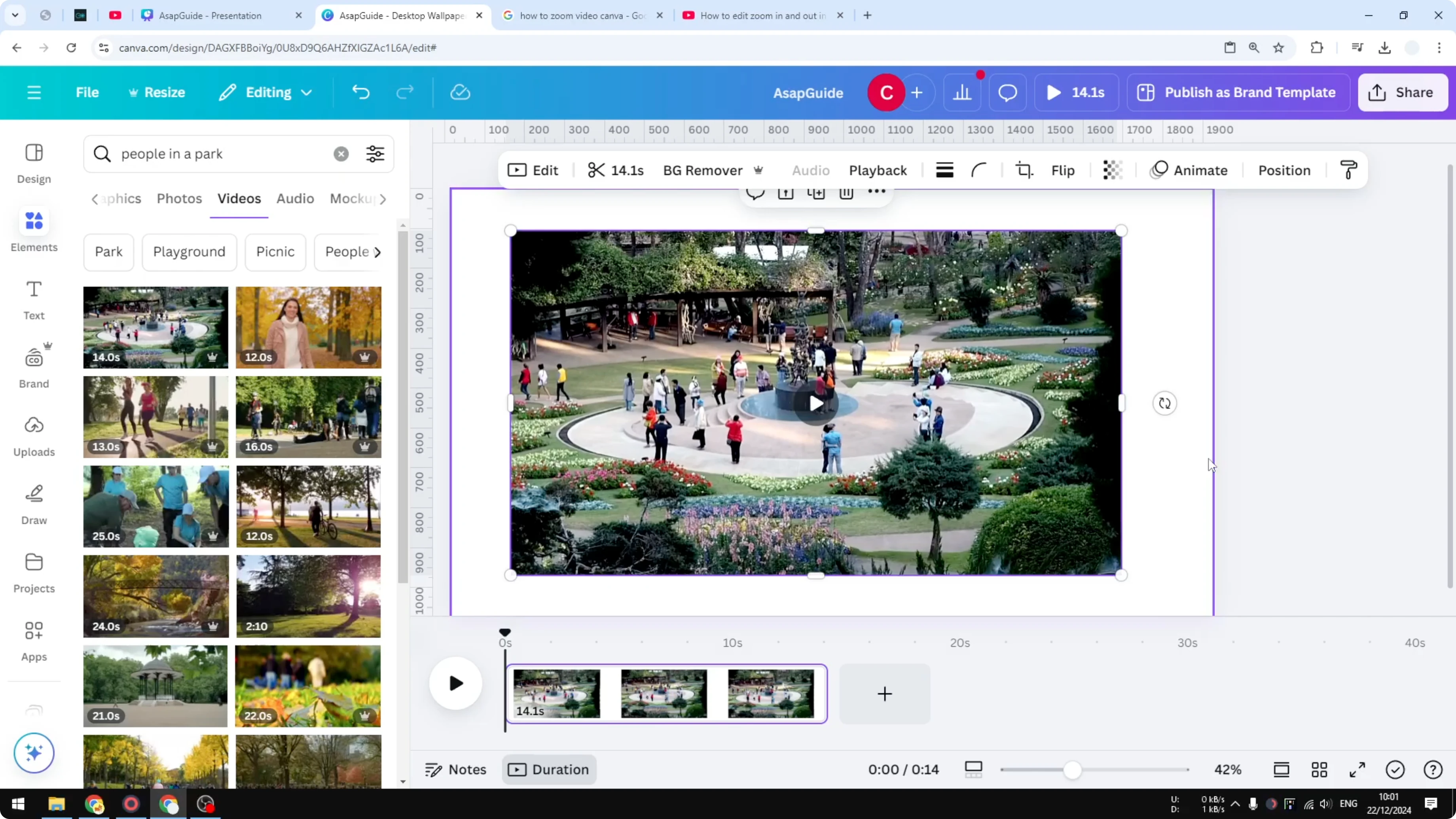This screenshot has width=1456, height=819.
Task: Open the File menu
Action: [87, 92]
